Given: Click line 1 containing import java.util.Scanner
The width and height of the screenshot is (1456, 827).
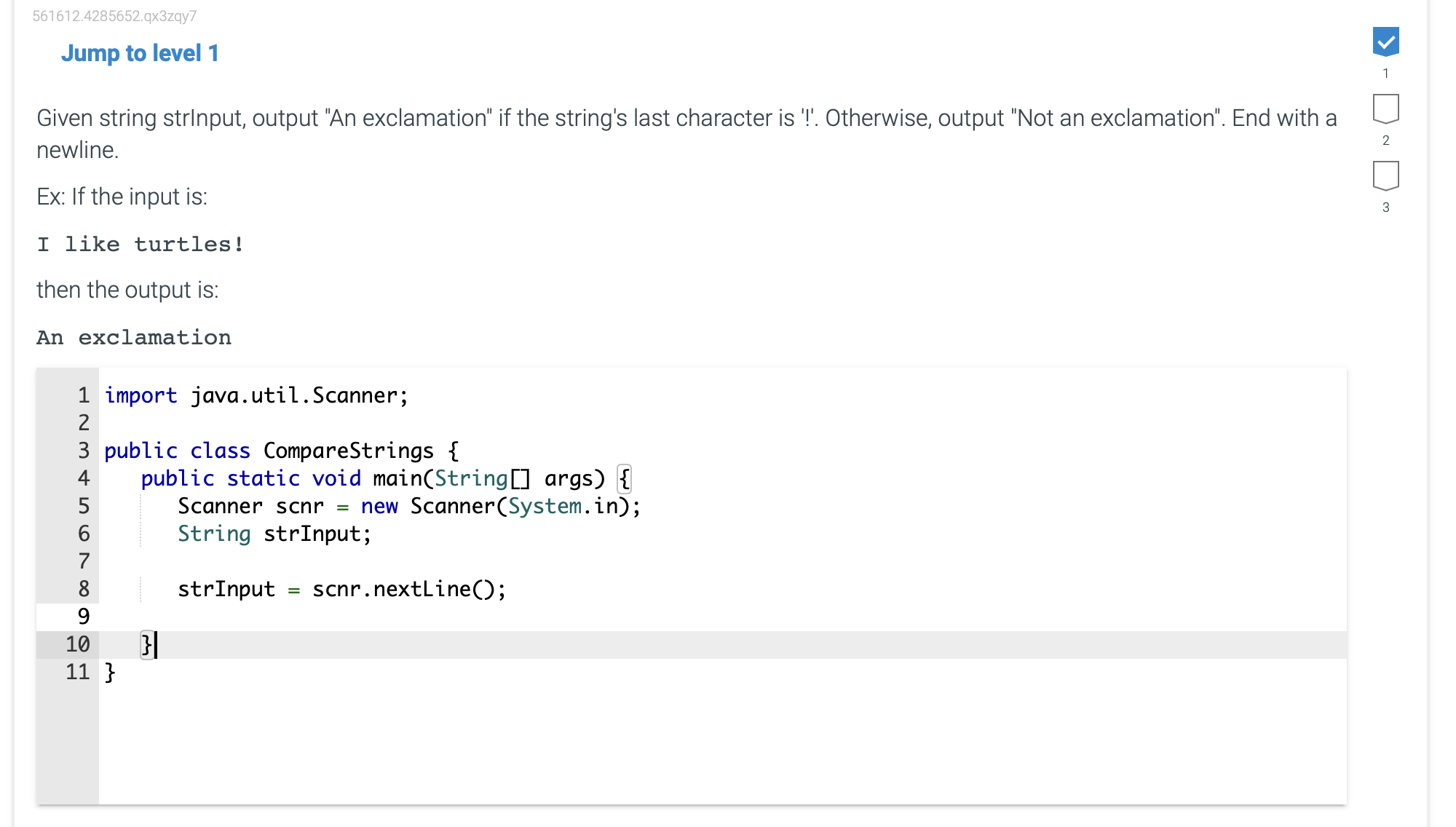Looking at the screenshot, I should point(255,395).
